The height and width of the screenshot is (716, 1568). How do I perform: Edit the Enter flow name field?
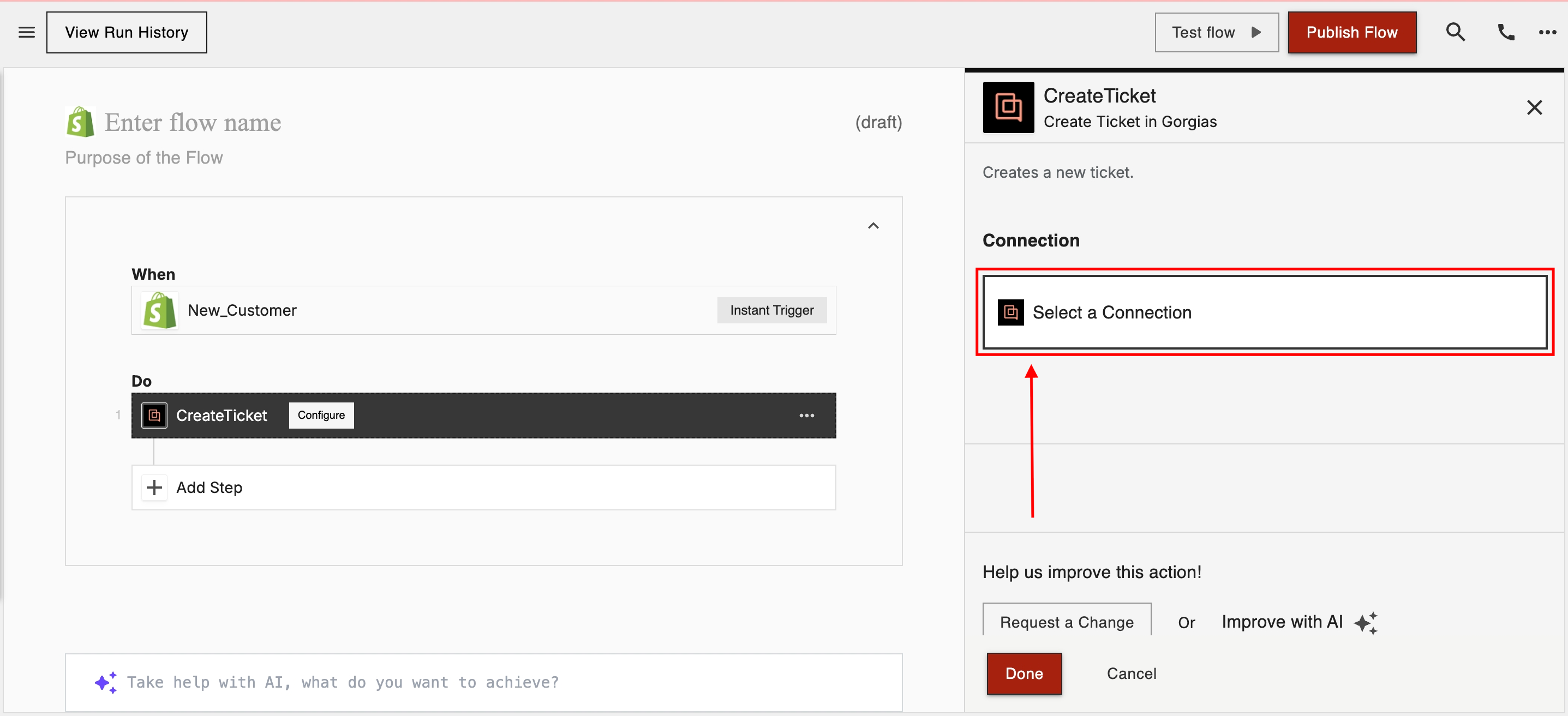193,122
